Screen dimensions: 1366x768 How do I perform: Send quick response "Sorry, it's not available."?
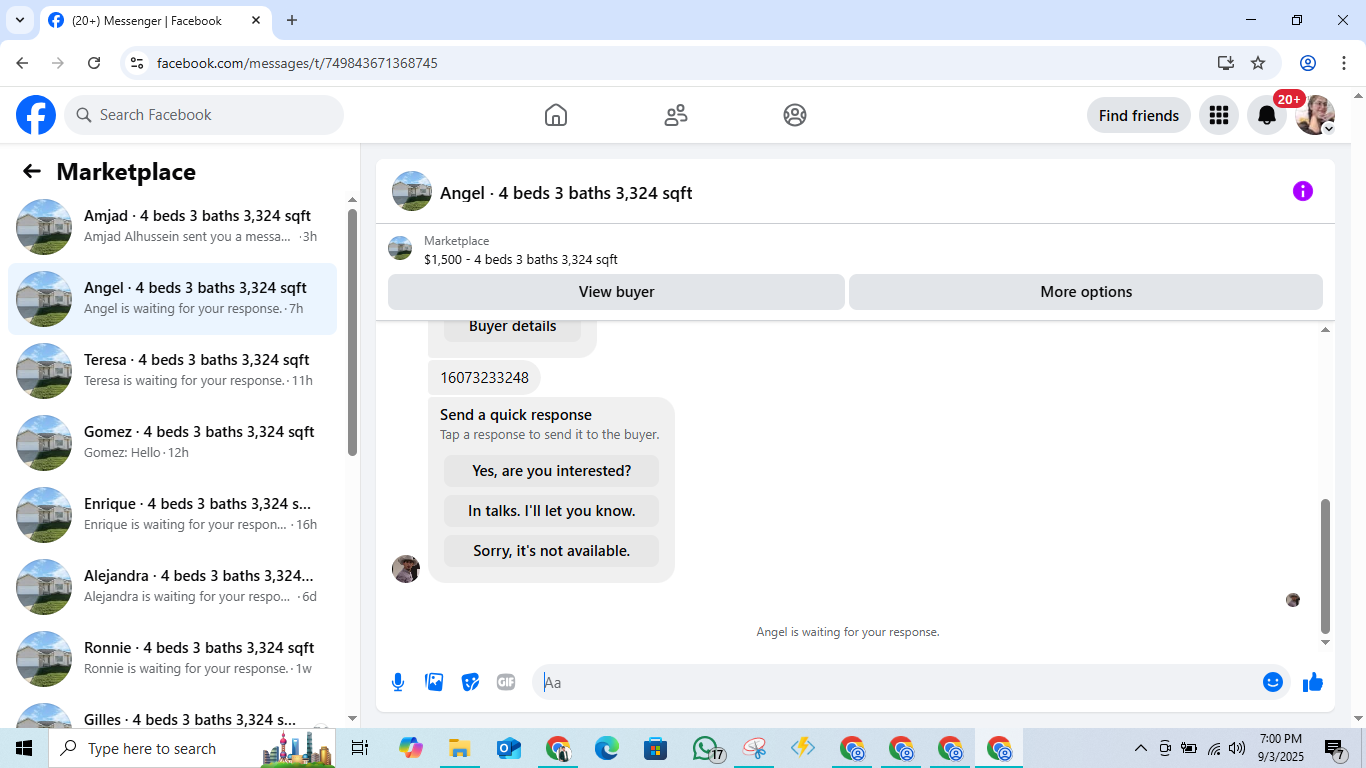point(552,551)
